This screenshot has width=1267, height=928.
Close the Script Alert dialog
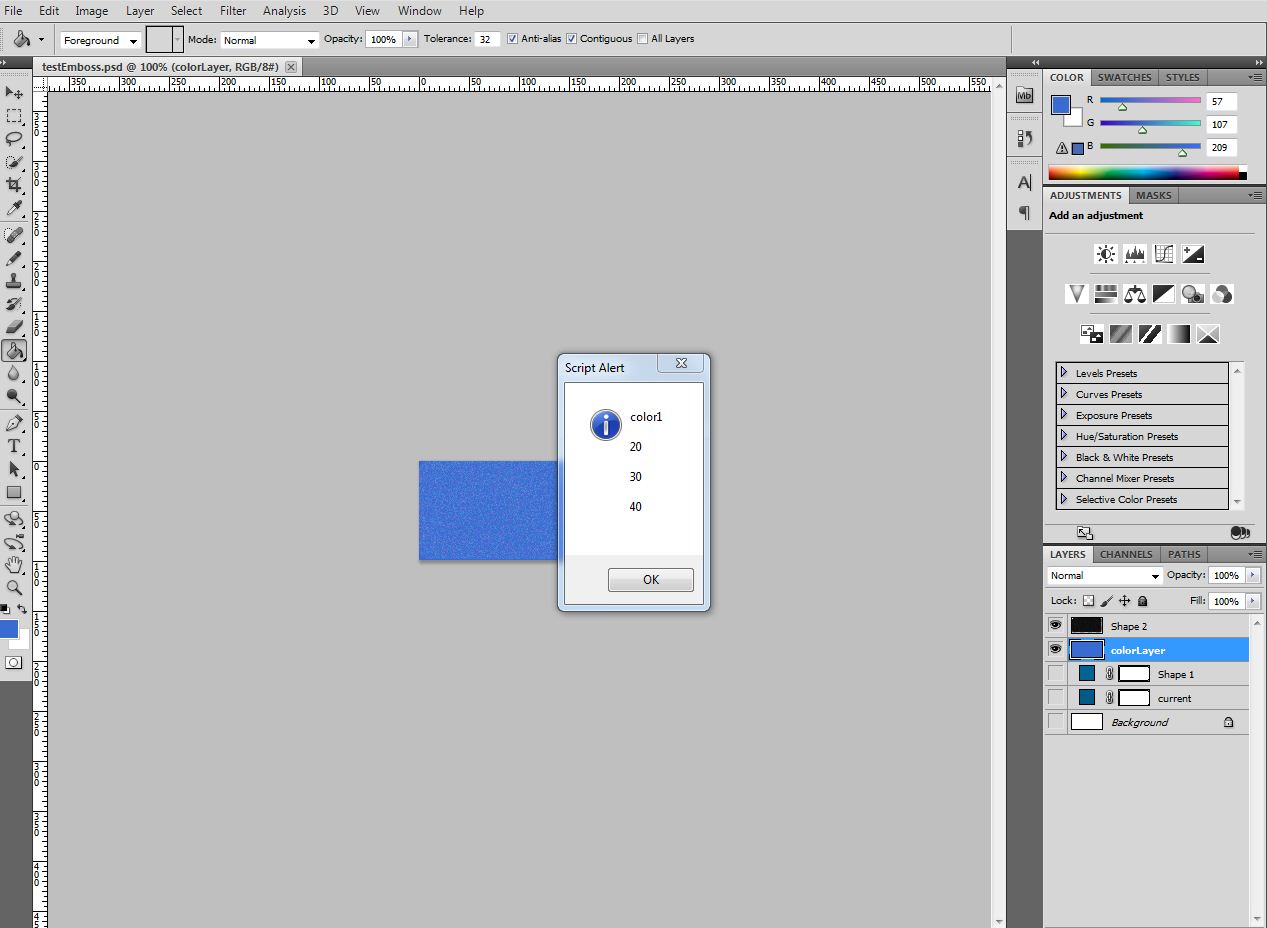click(x=680, y=364)
